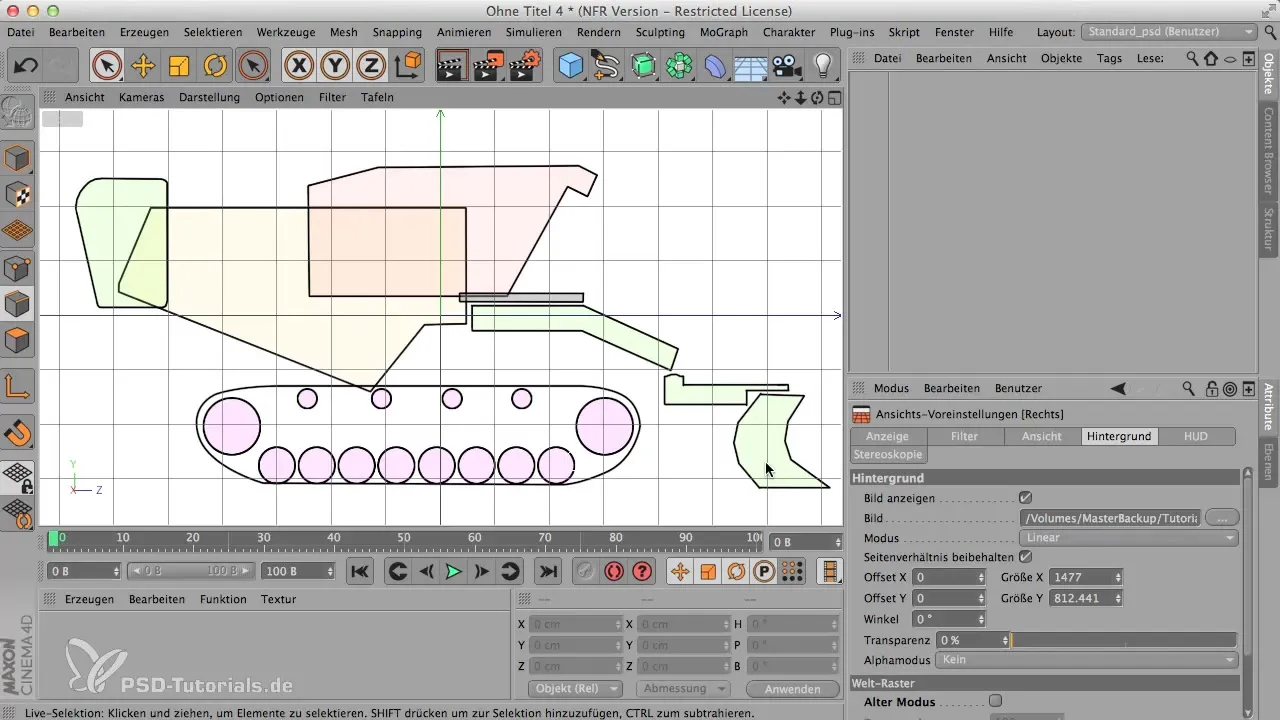This screenshot has width=1280, height=720.
Task: Open the Objects manager Tags menu
Action: (1109, 58)
